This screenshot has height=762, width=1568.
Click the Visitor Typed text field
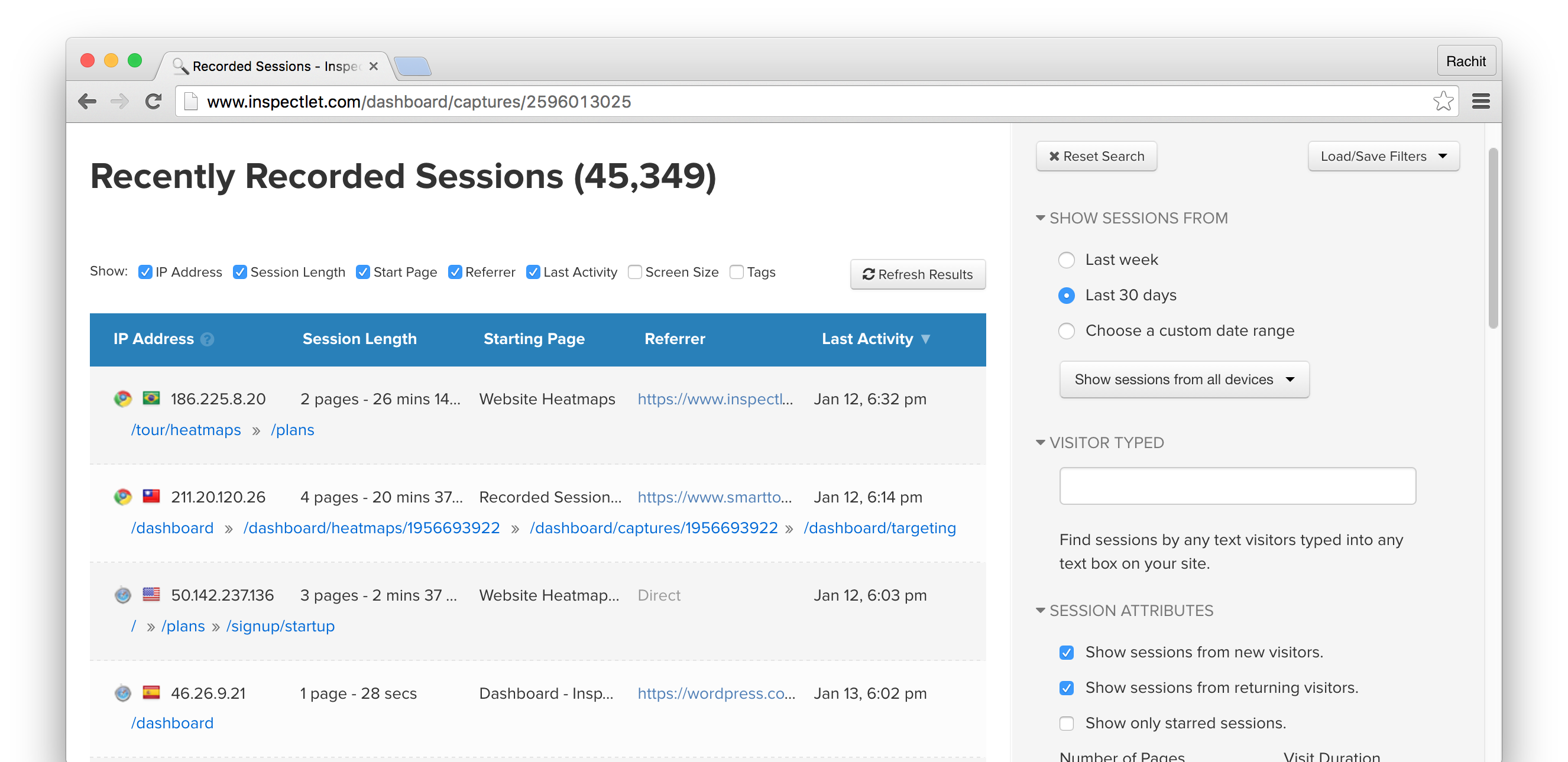pos(1237,486)
